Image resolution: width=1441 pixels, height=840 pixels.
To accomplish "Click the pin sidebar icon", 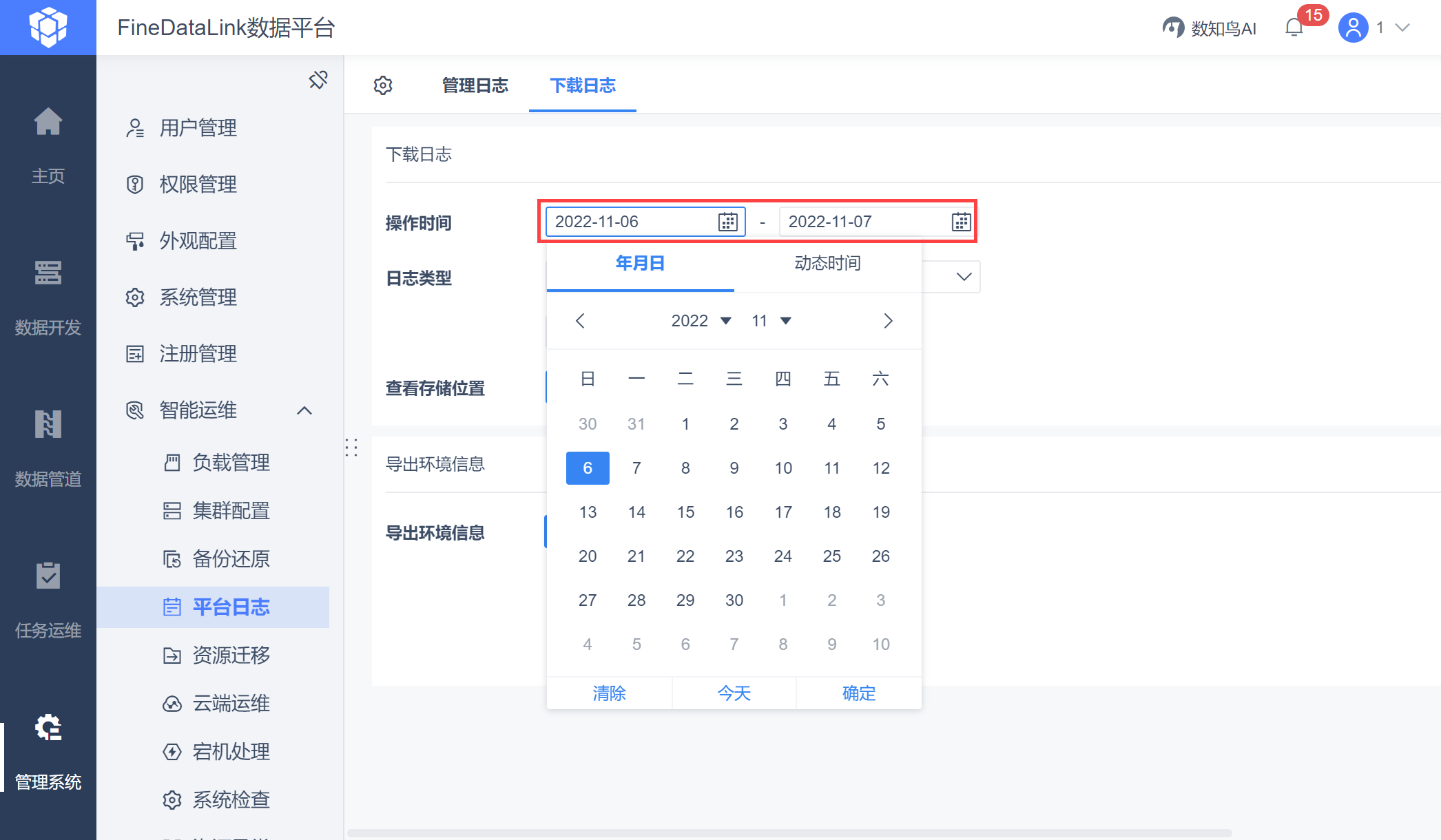I will tap(318, 80).
